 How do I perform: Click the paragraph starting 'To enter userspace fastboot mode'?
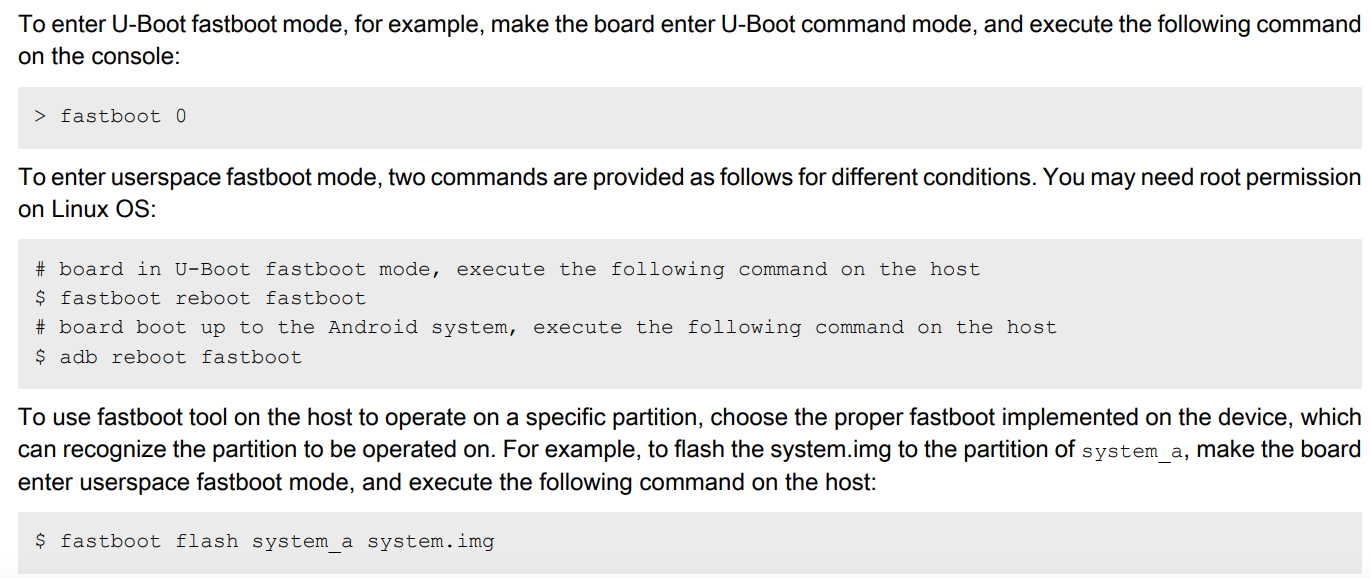pyautogui.click(x=689, y=178)
